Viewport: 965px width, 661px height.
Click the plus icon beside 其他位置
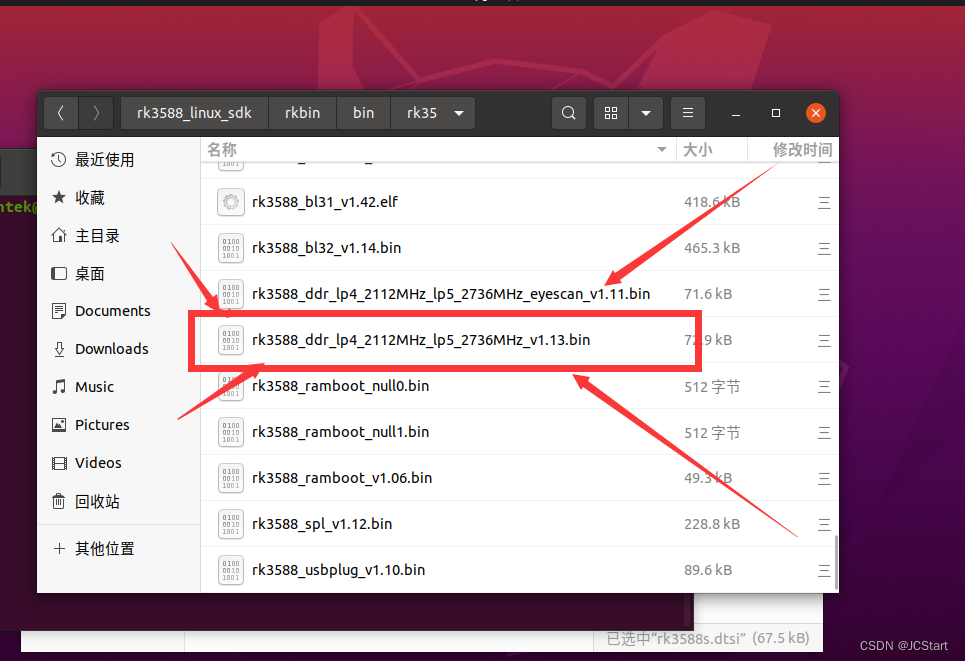click(x=59, y=548)
